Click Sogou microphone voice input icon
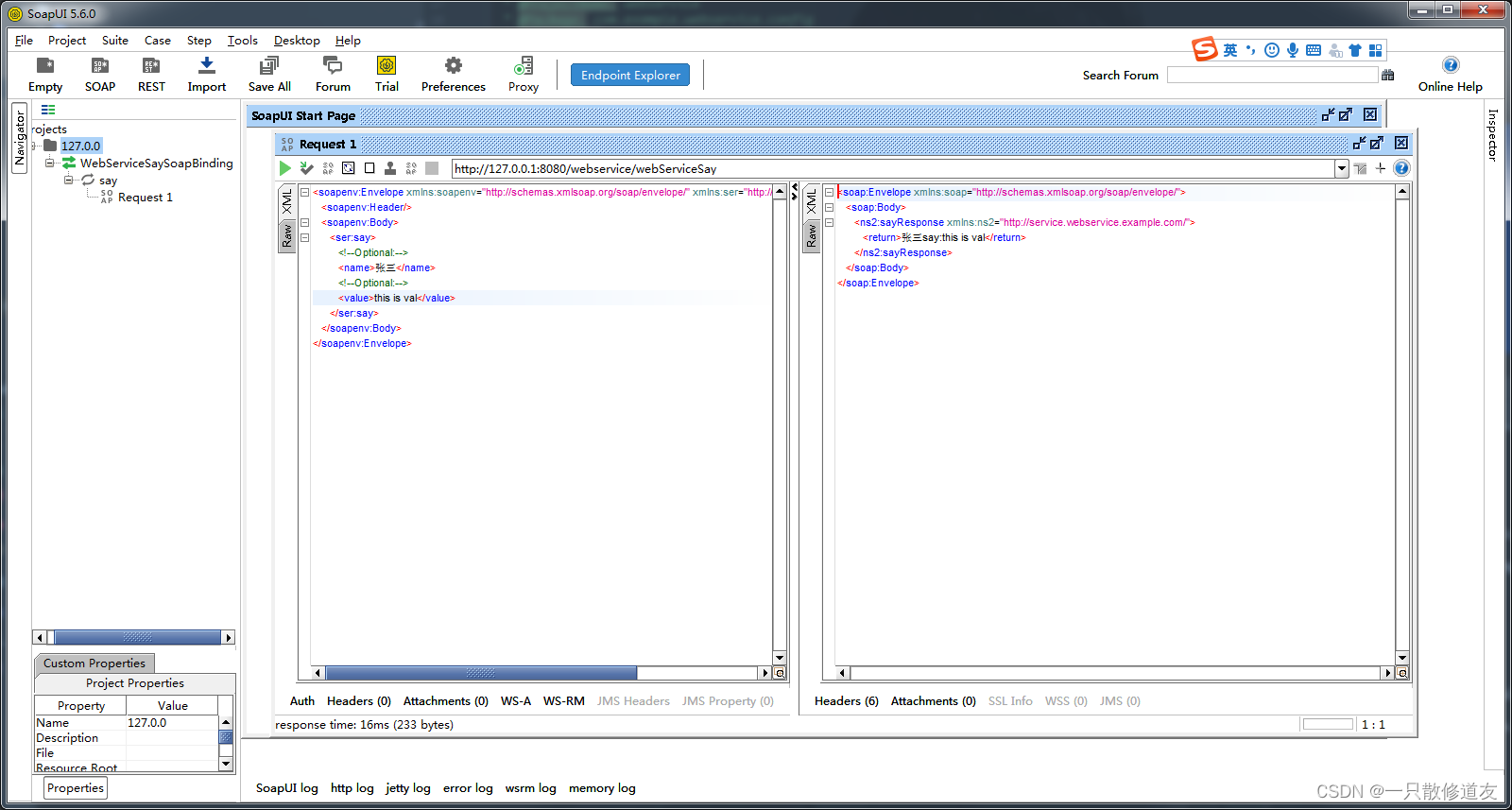1512x810 pixels. (x=1293, y=50)
